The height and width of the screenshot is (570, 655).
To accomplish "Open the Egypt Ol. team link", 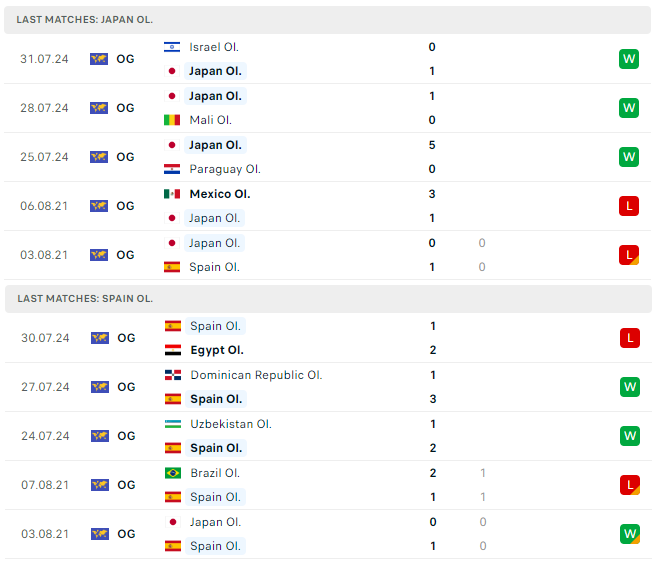I will click(x=217, y=351).
